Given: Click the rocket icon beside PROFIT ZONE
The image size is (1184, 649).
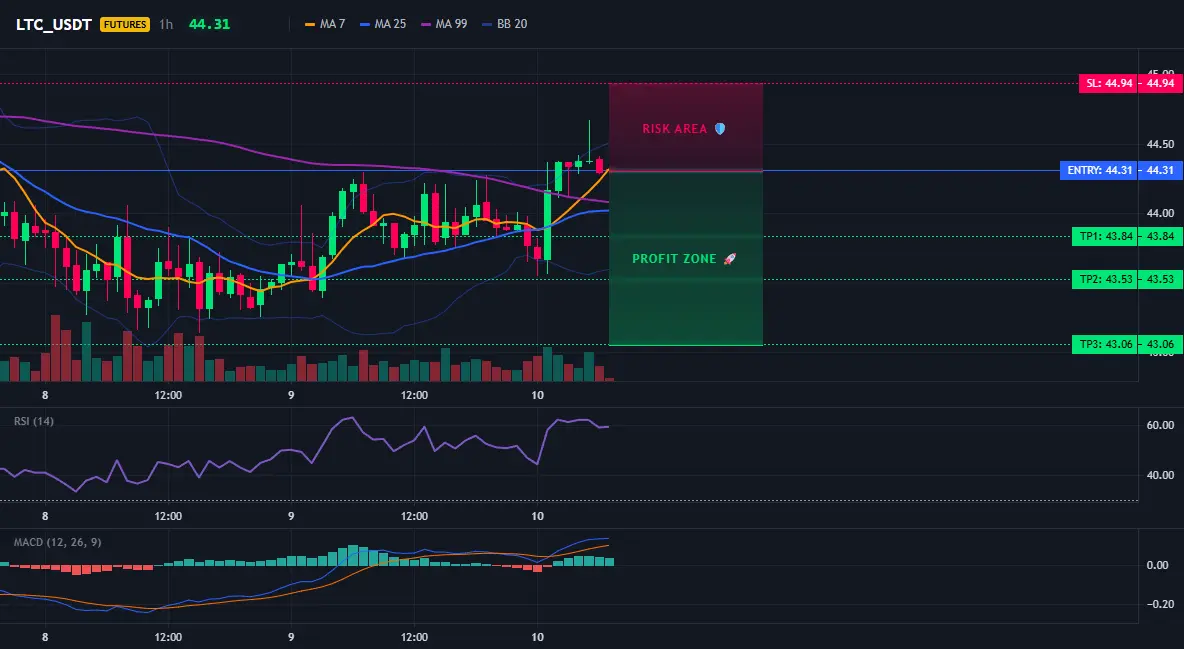Looking at the screenshot, I should tap(730, 258).
